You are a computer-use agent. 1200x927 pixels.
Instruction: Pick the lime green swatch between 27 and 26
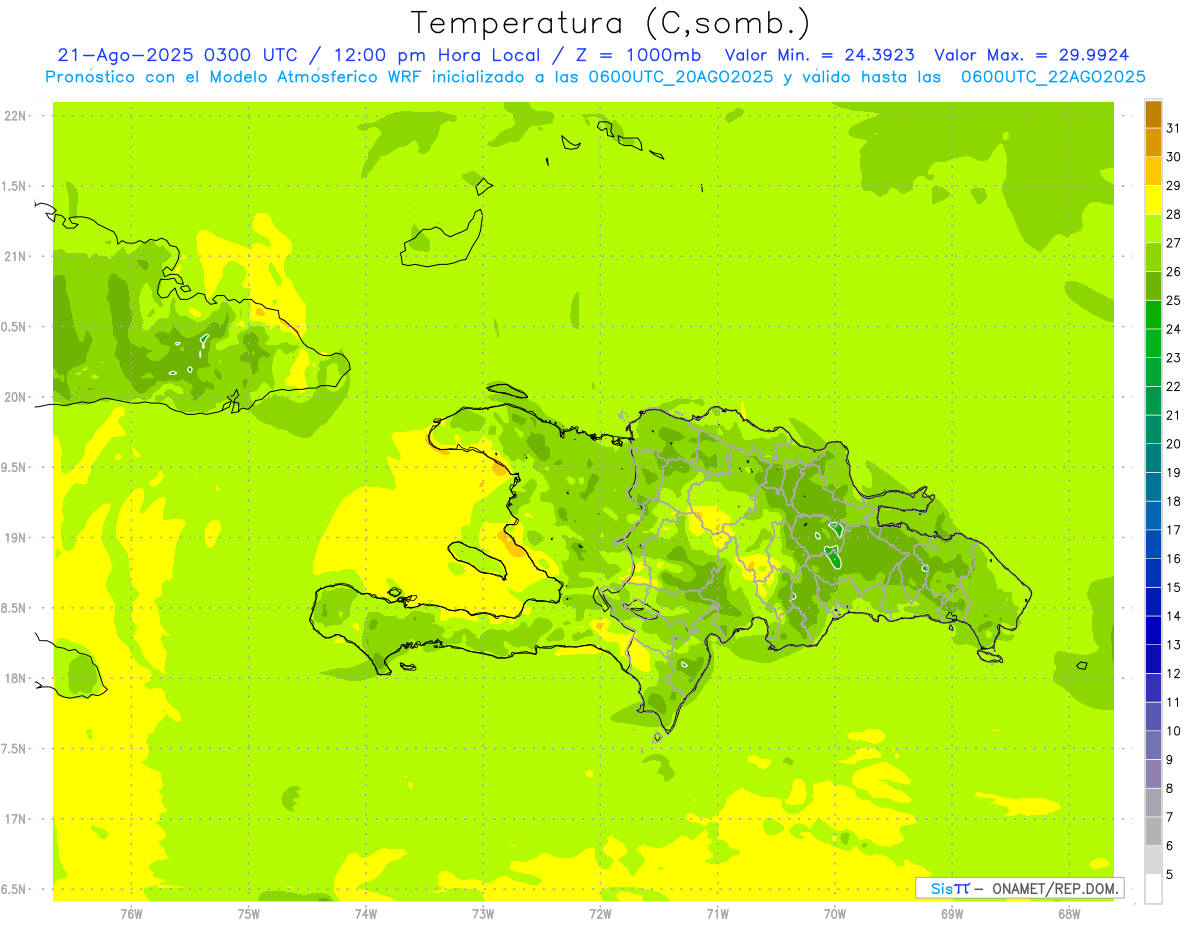pos(1153,257)
